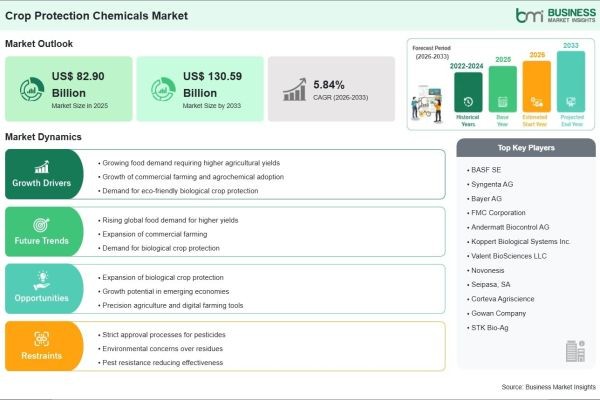Click 'Expansion of biological crop protection' bullet

[x=161, y=278]
